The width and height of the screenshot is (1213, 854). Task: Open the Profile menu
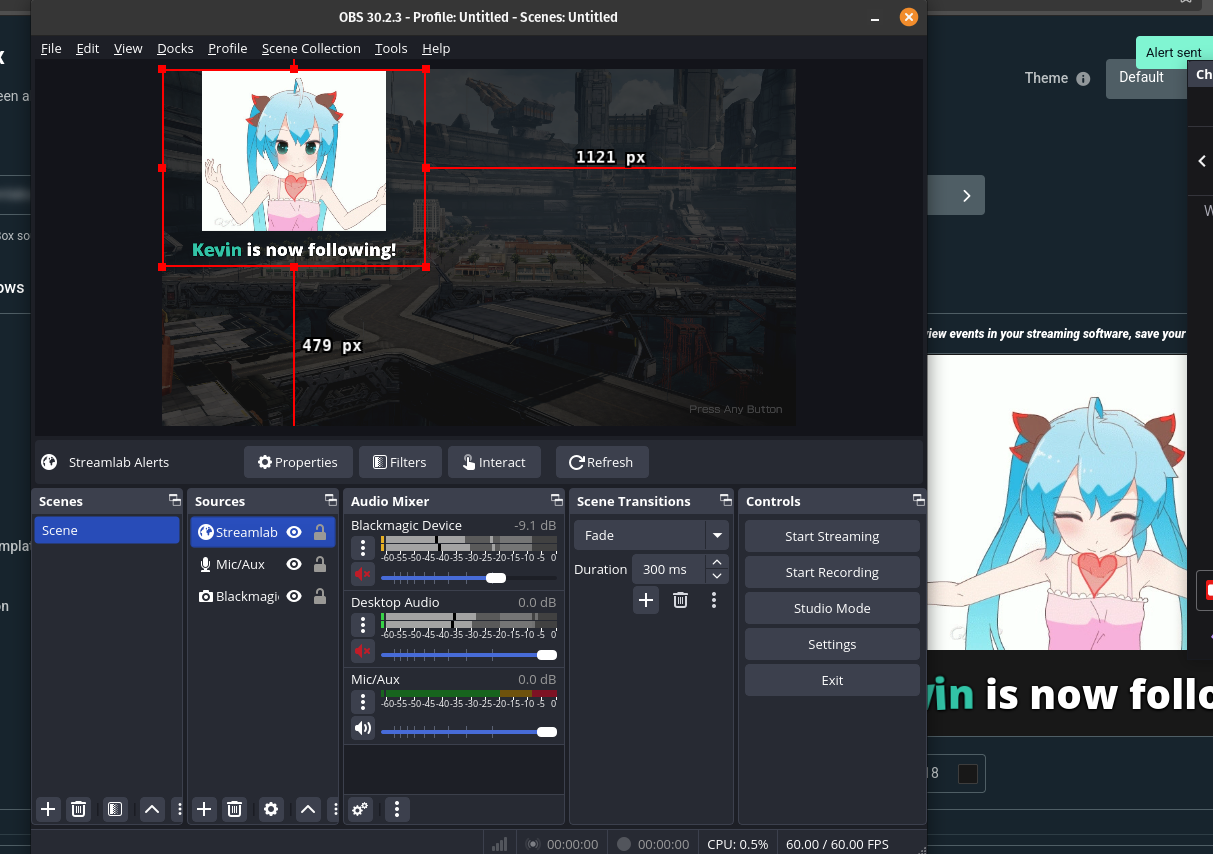[228, 48]
